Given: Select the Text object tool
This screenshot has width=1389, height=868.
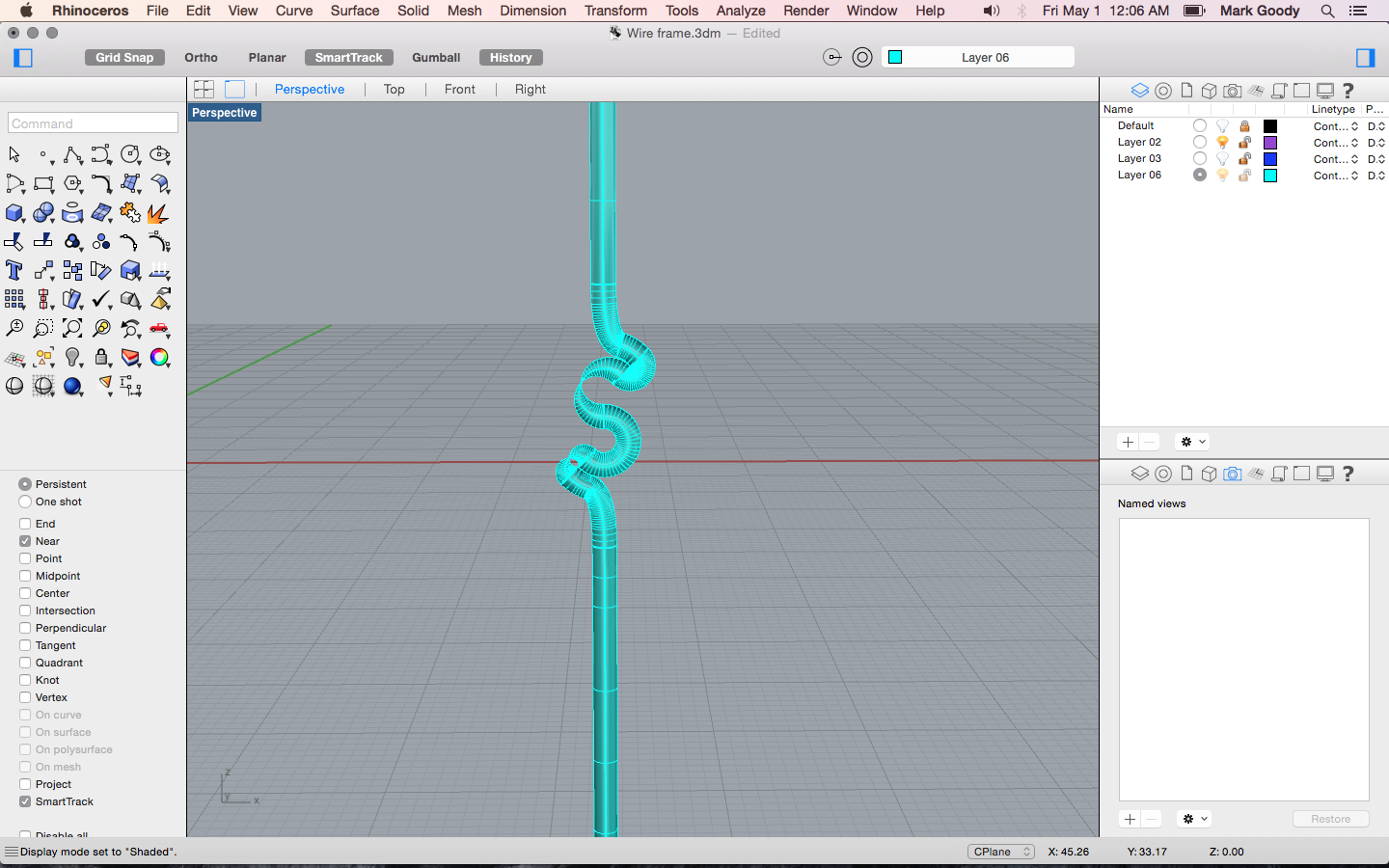Looking at the screenshot, I should tap(14, 271).
